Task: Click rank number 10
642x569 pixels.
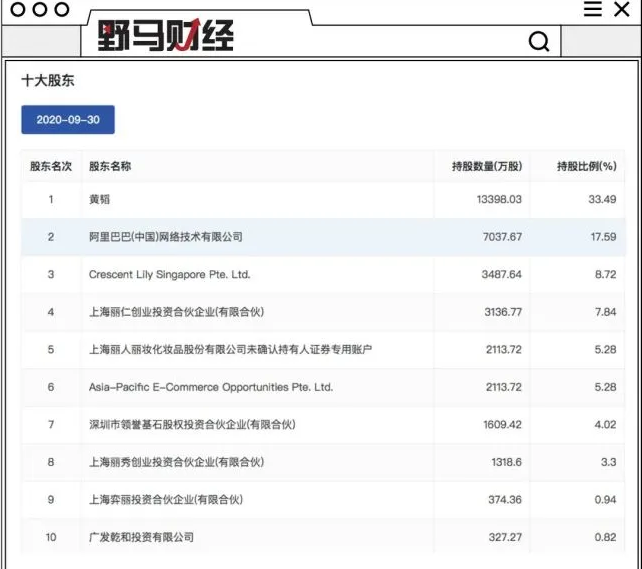Action: coord(51,537)
